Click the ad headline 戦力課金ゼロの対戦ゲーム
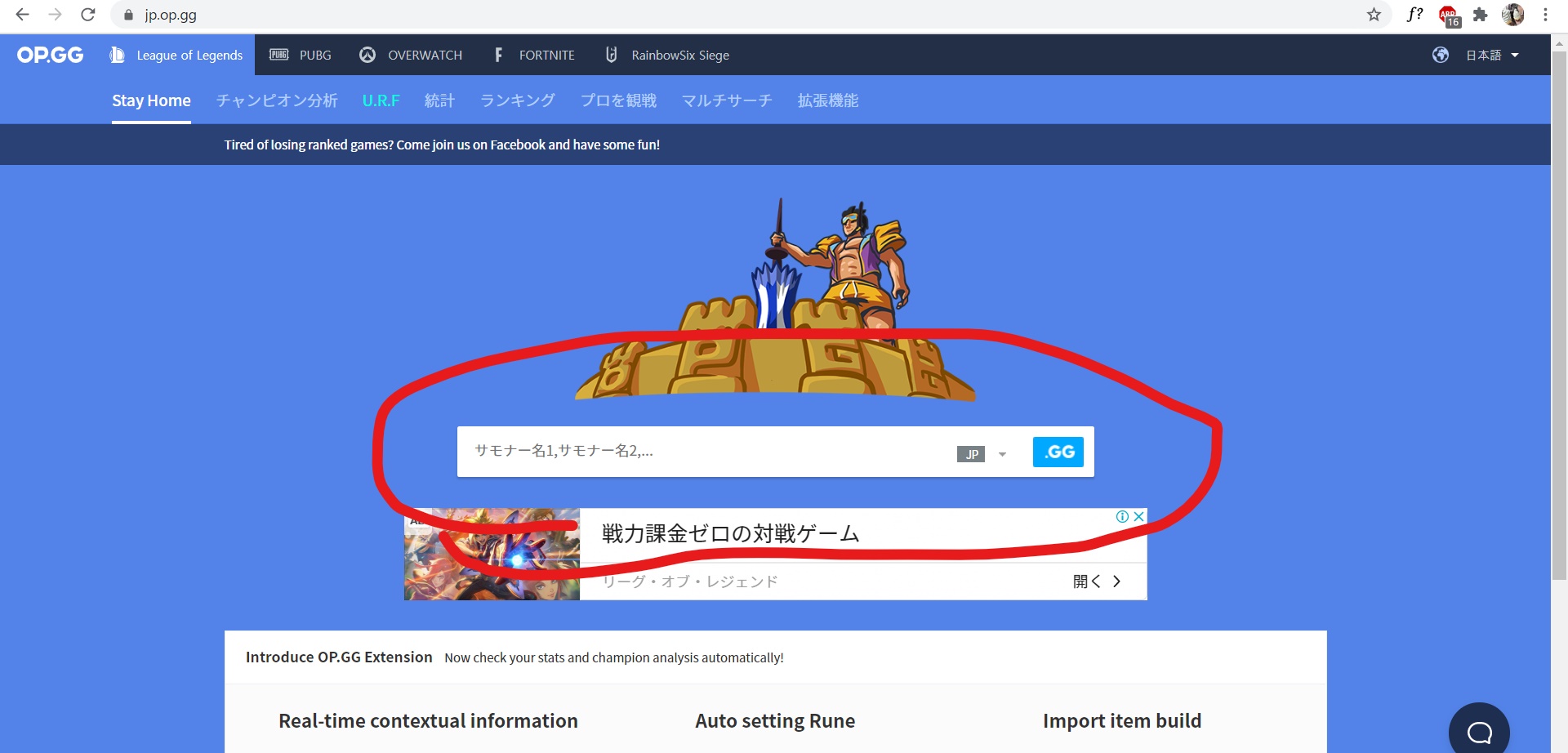1568x753 pixels. (x=730, y=533)
